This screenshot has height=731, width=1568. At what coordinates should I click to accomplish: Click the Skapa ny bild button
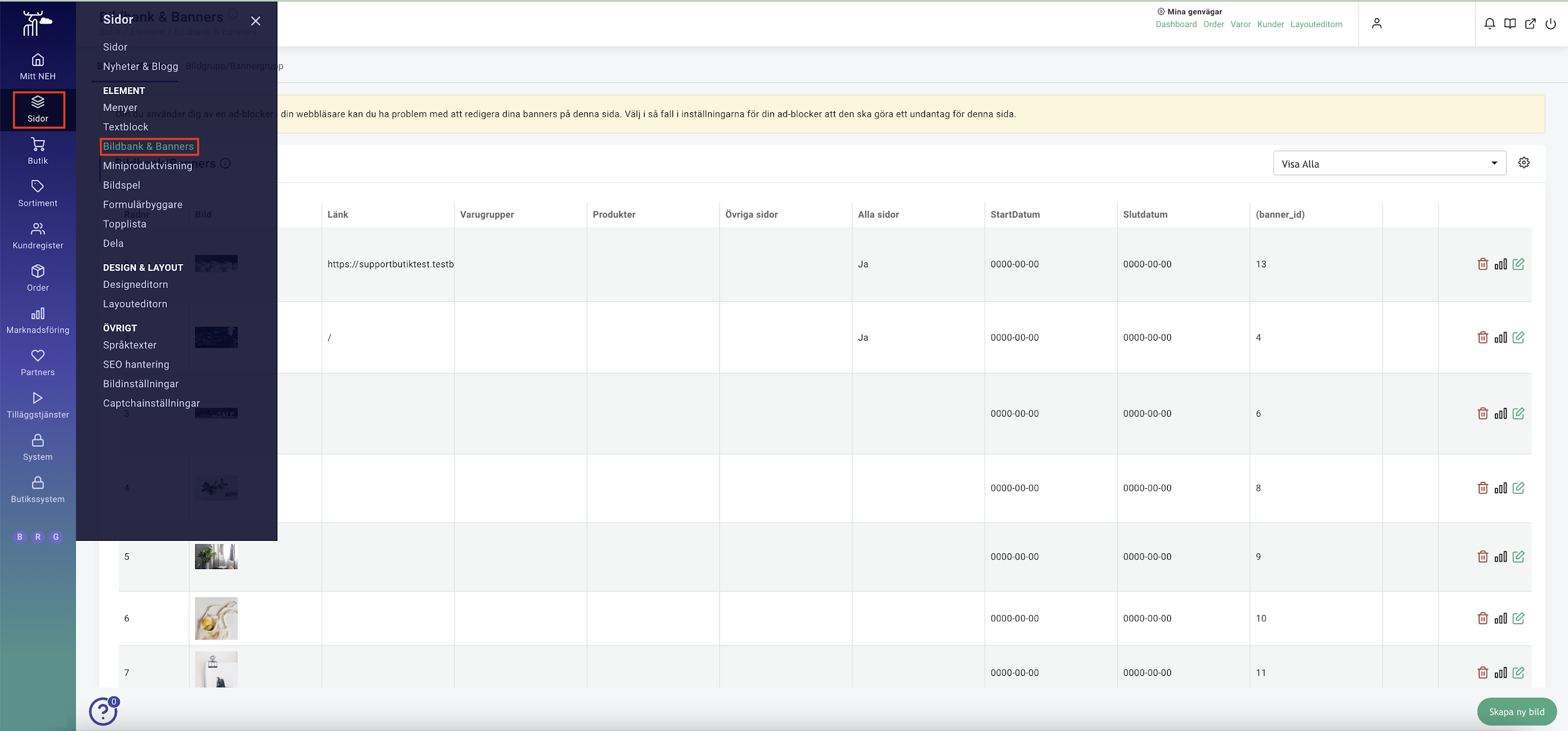pos(1517,712)
